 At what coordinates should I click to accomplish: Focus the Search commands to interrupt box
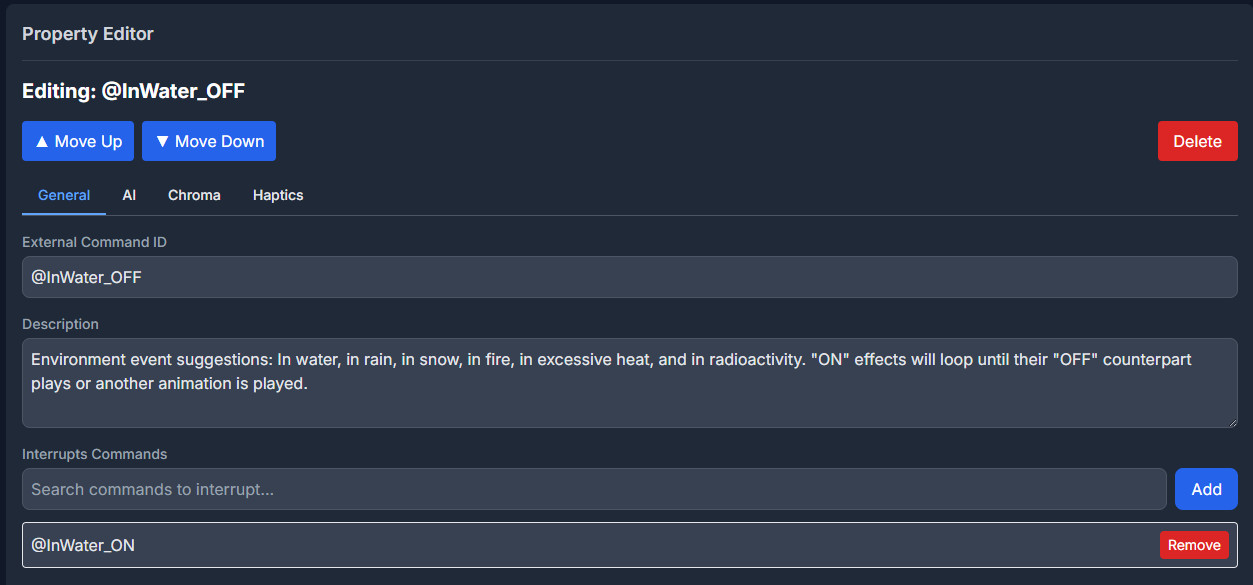click(594, 489)
